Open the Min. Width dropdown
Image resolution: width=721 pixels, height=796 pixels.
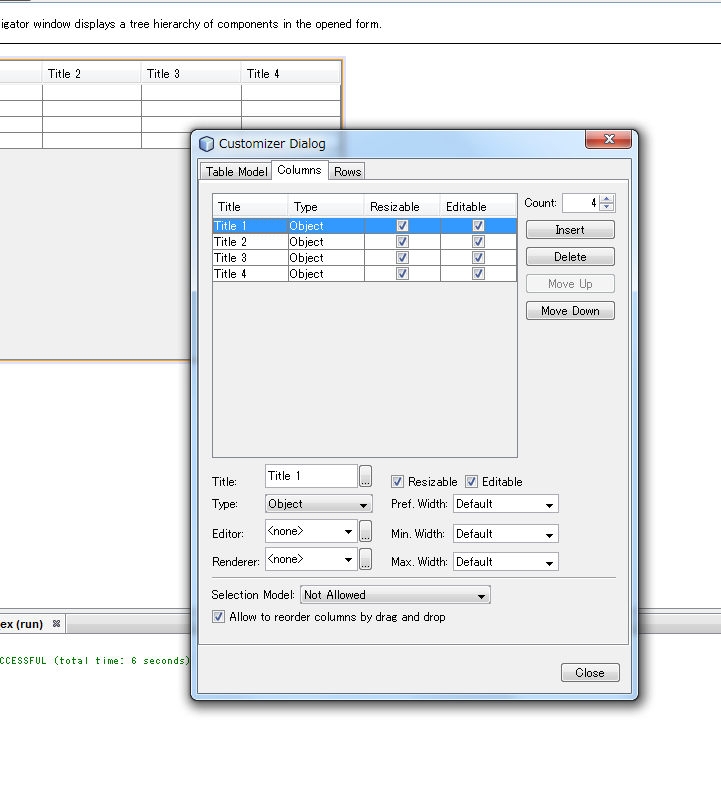tap(506, 534)
